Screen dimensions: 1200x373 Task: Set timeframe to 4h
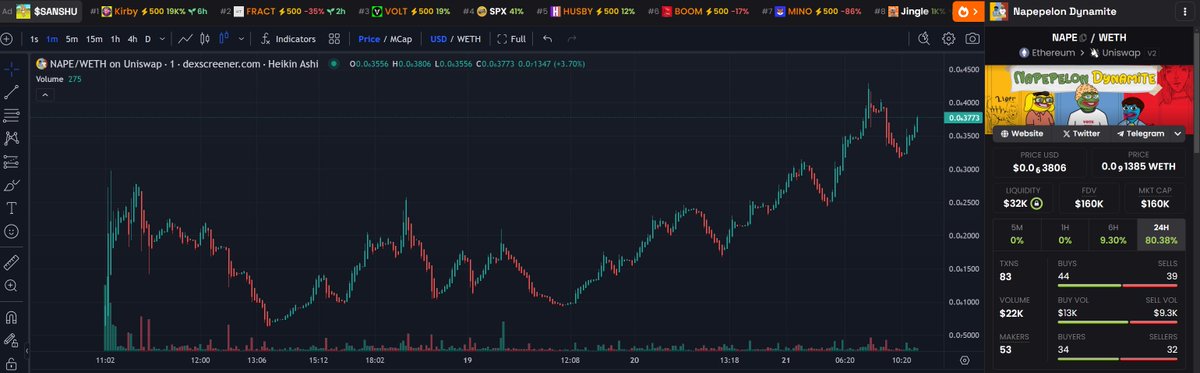point(131,39)
